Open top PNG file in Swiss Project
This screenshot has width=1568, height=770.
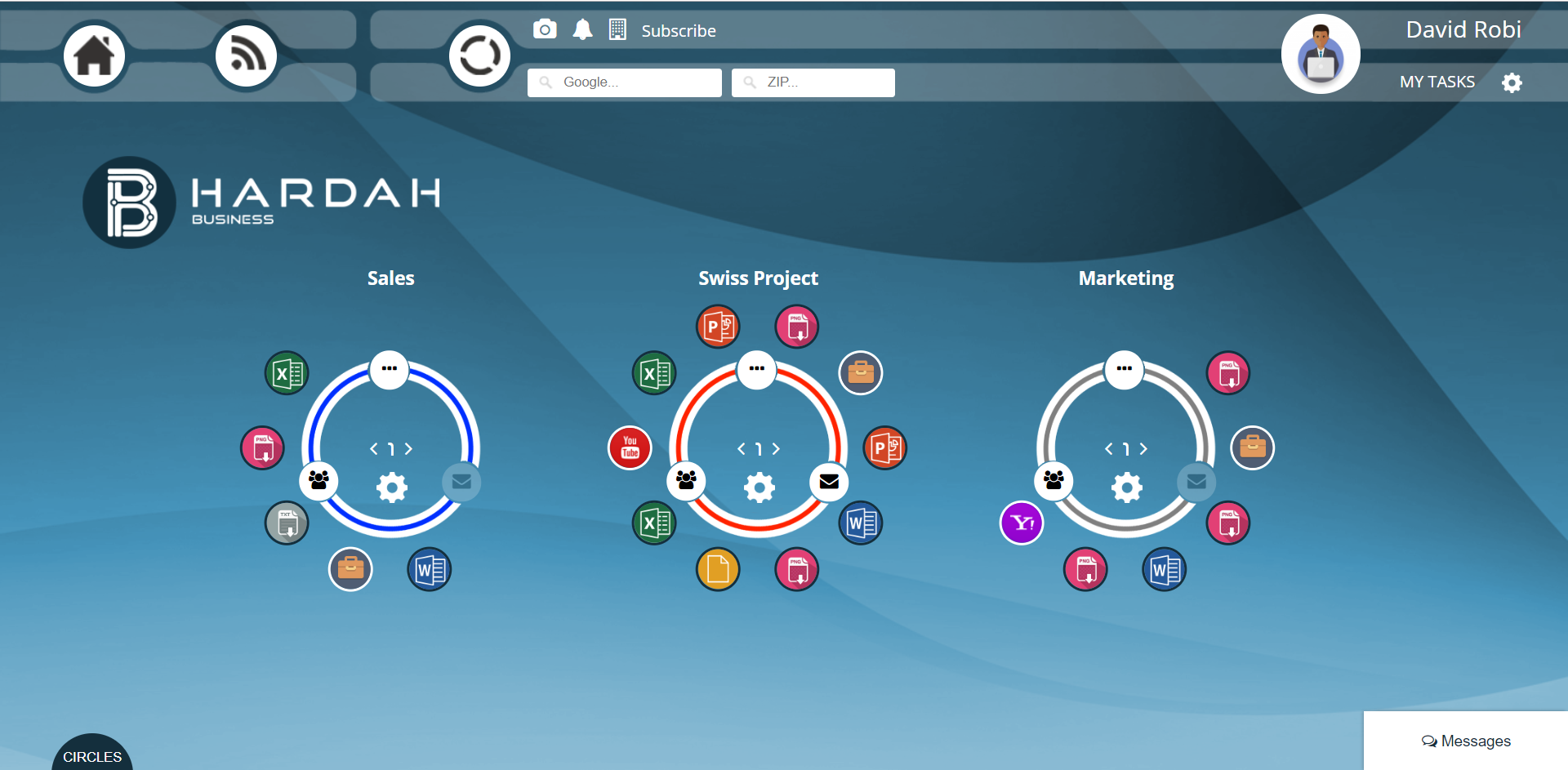(796, 327)
